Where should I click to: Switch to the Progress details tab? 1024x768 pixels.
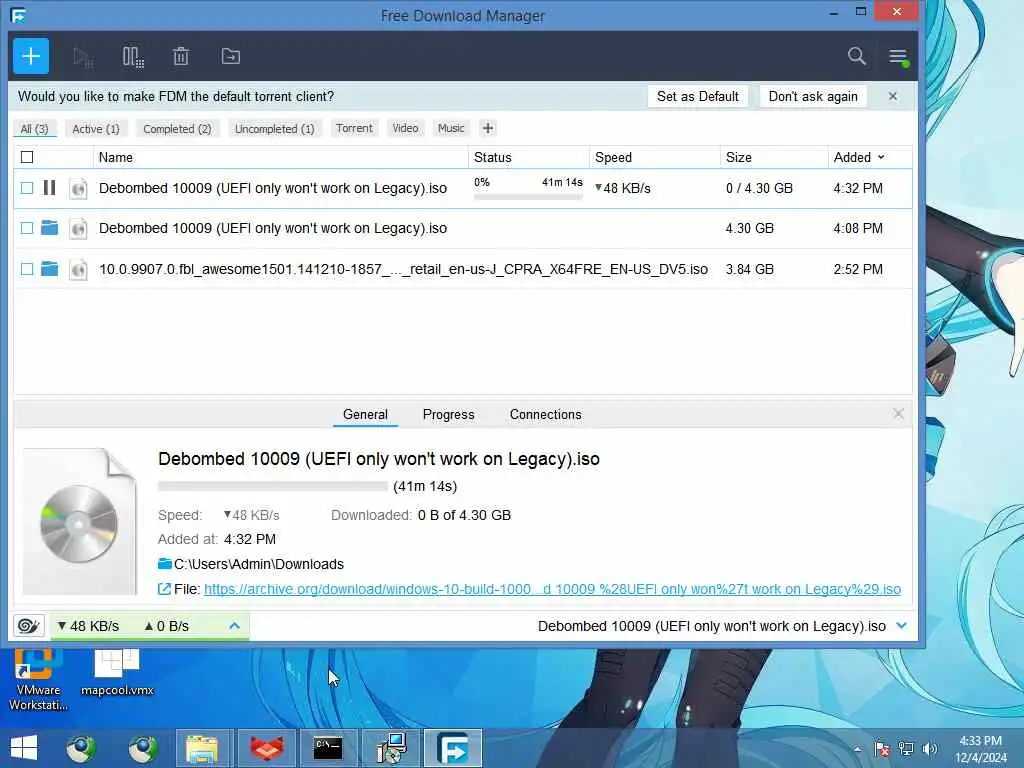(449, 414)
